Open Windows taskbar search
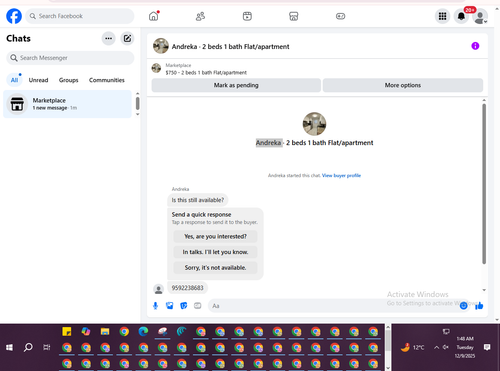This screenshot has height=371, width=500. (x=28, y=348)
